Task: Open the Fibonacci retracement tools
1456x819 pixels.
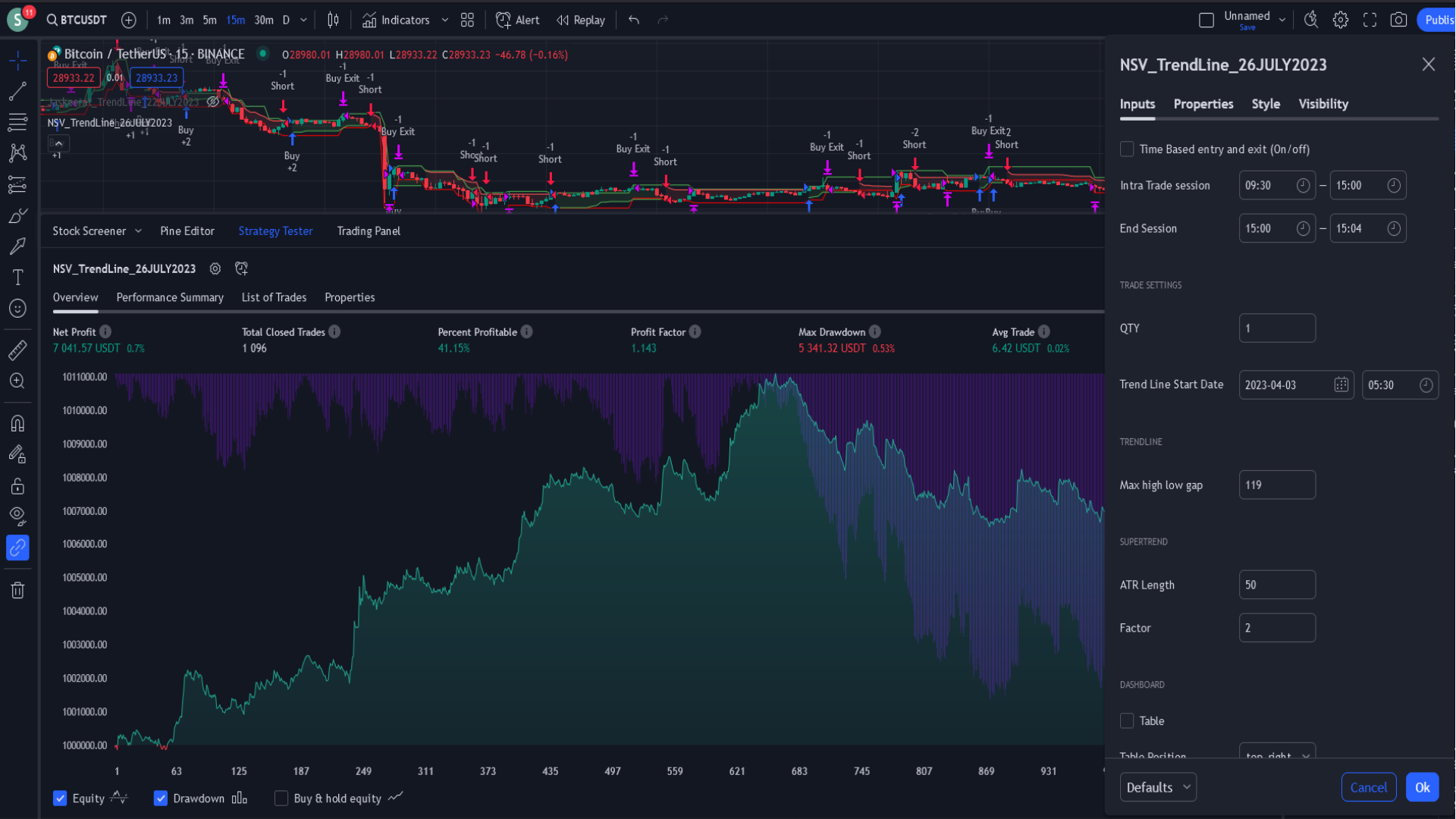Action: [x=17, y=122]
